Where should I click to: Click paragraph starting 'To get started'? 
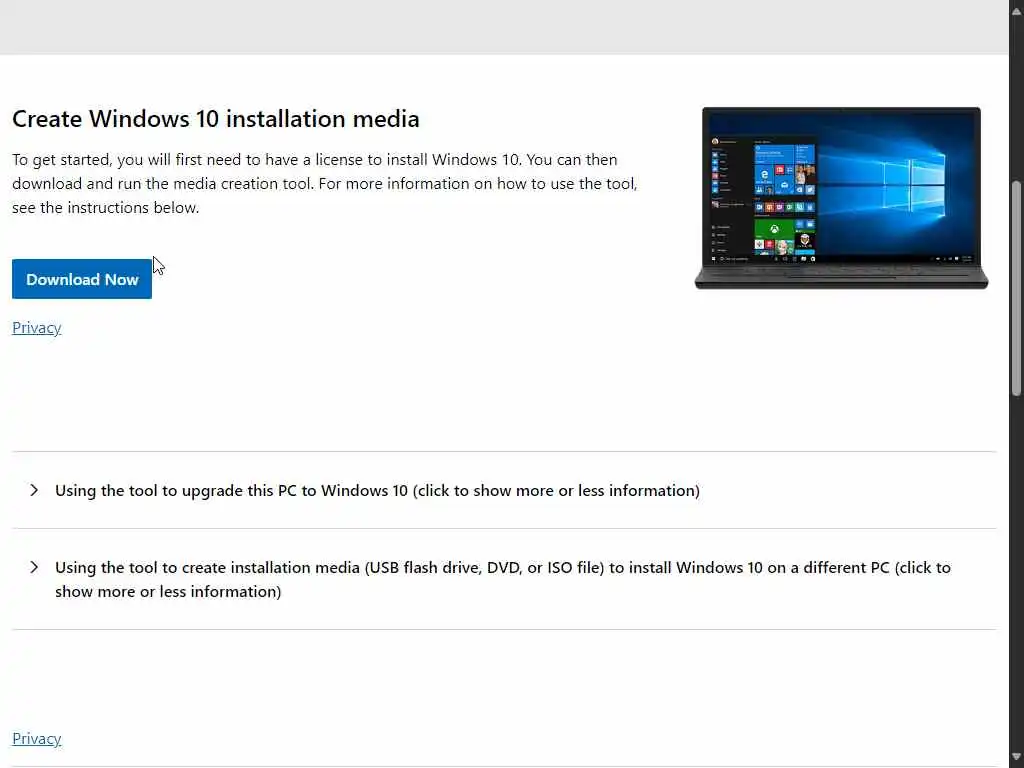click(325, 184)
